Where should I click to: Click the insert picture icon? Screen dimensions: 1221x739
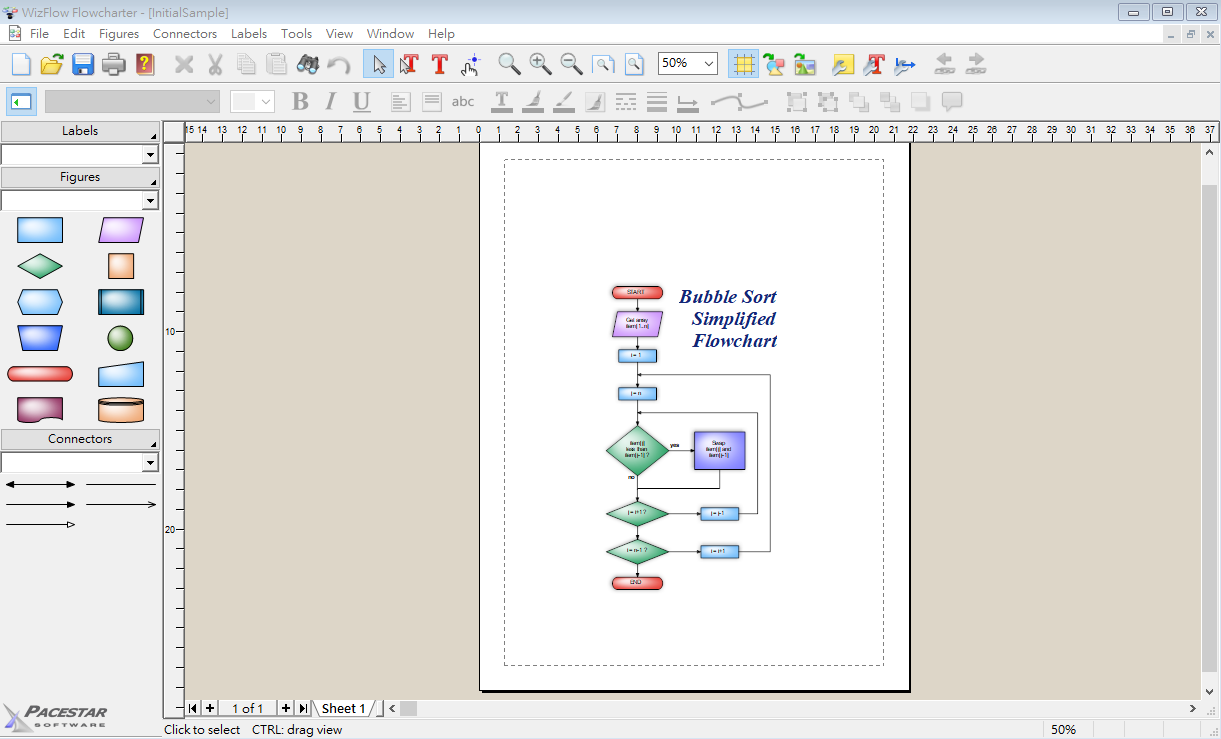click(x=805, y=65)
